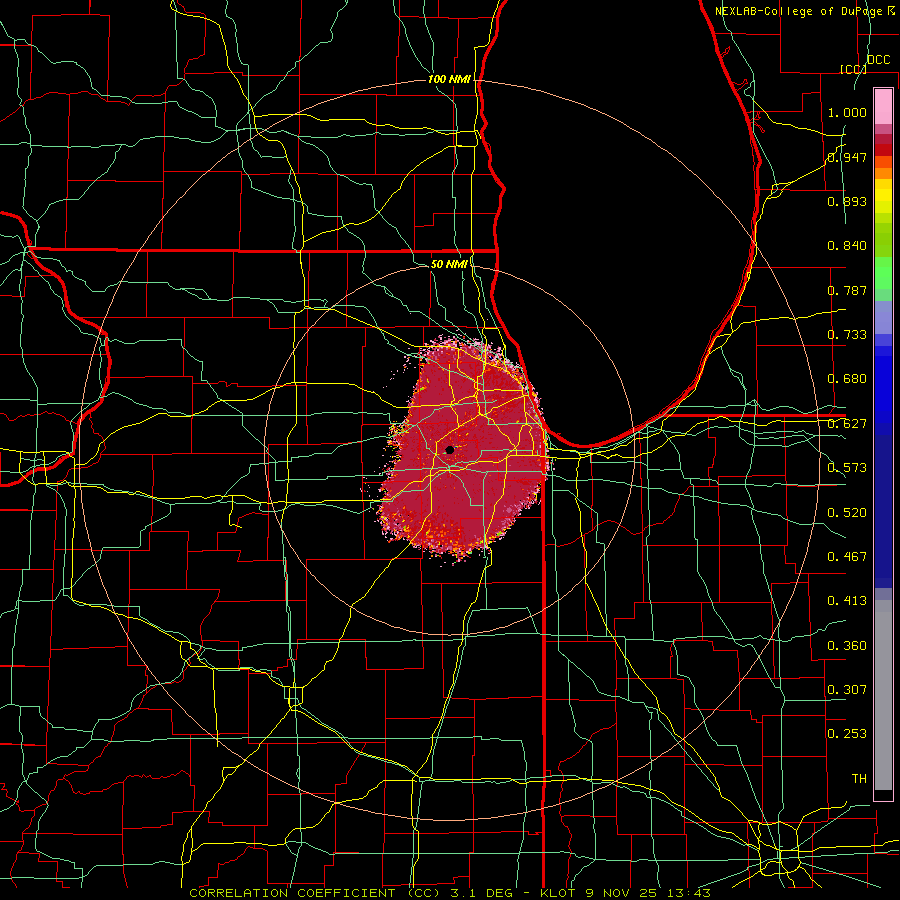Select the 0.947 legend value
900x900 pixels.
[847, 157]
